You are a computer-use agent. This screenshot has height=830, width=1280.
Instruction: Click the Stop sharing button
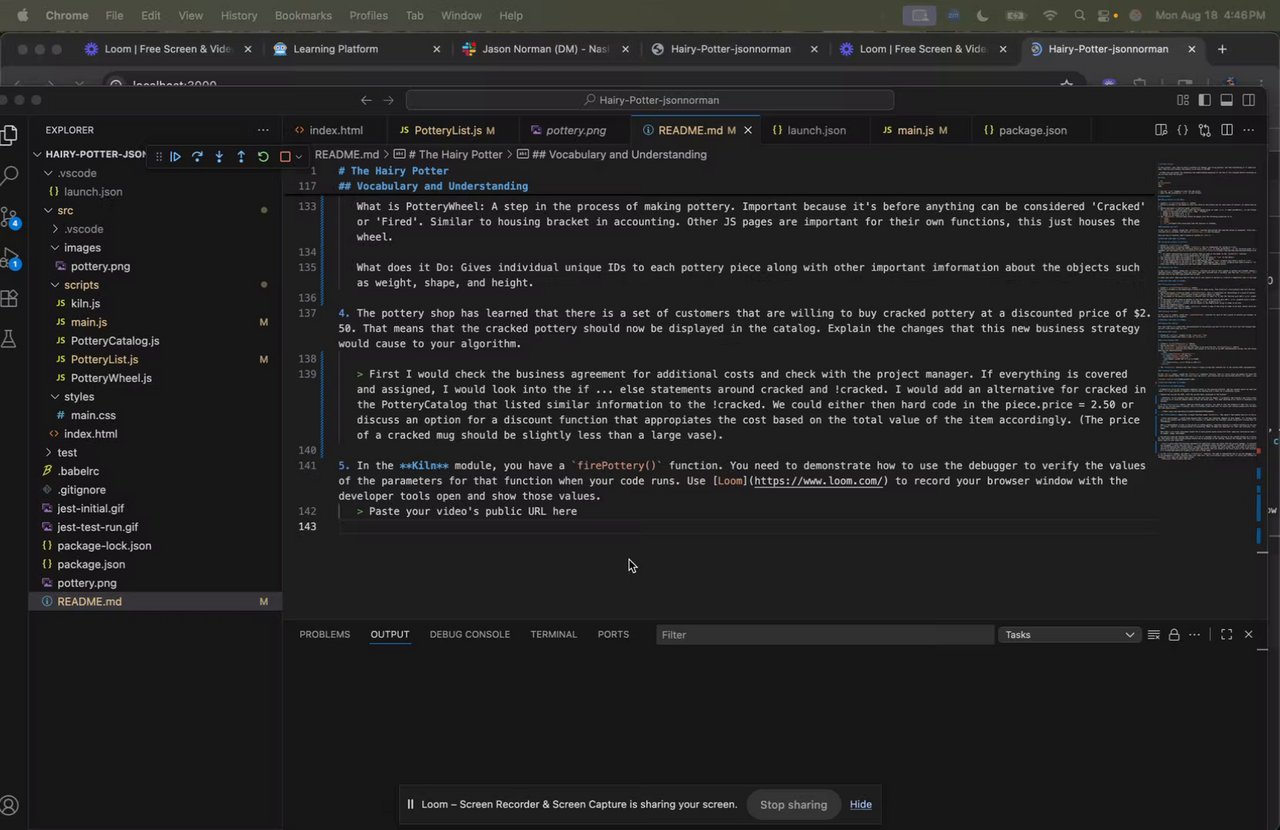click(793, 804)
